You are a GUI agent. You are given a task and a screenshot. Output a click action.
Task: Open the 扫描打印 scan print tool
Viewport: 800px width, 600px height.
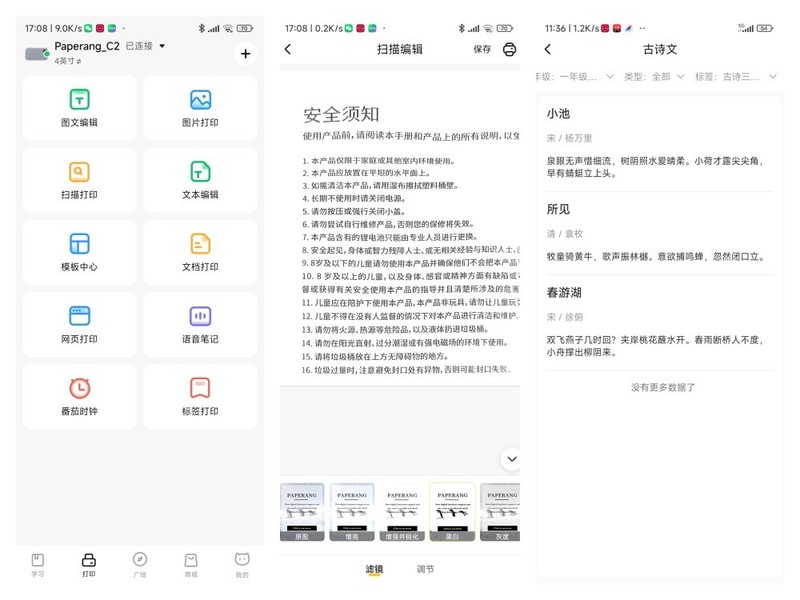click(x=79, y=179)
